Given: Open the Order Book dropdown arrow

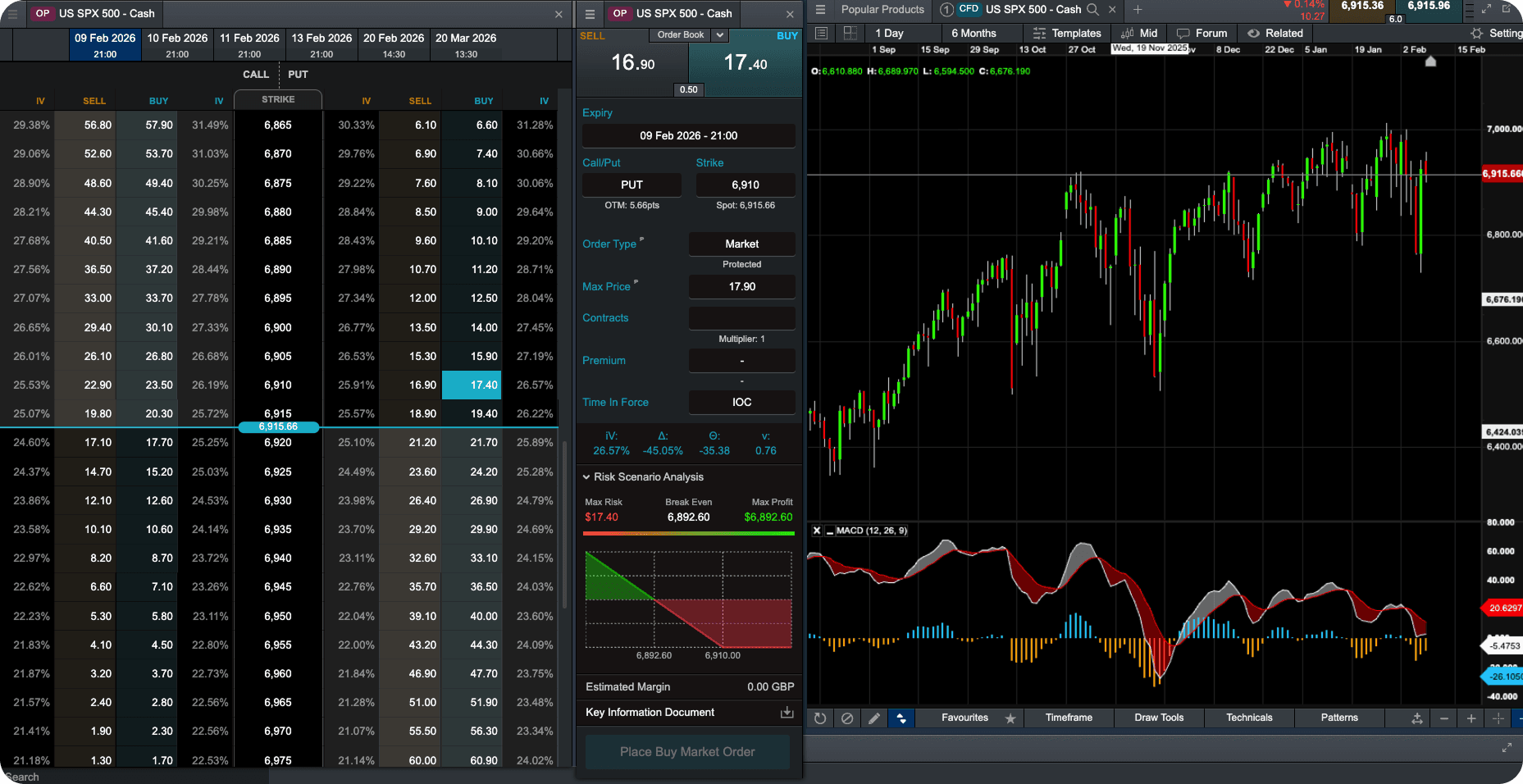Looking at the screenshot, I should tap(719, 35).
